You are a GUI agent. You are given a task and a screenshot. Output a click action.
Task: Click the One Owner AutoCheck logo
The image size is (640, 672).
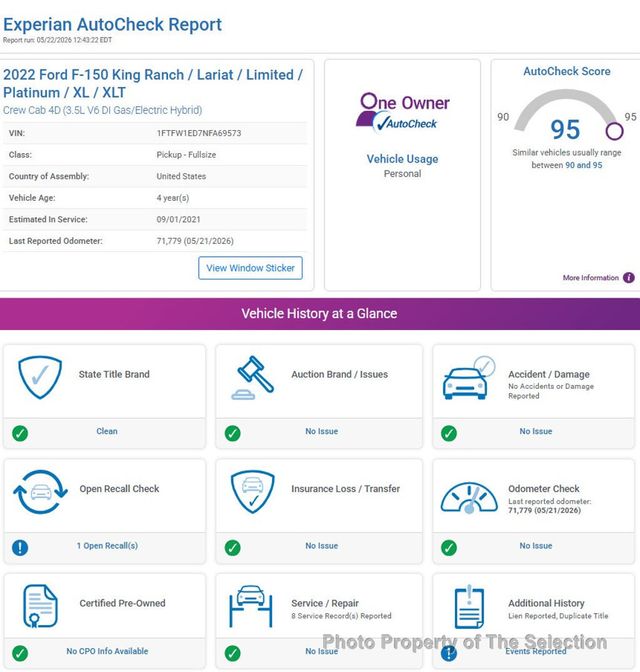pyautogui.click(x=402, y=112)
